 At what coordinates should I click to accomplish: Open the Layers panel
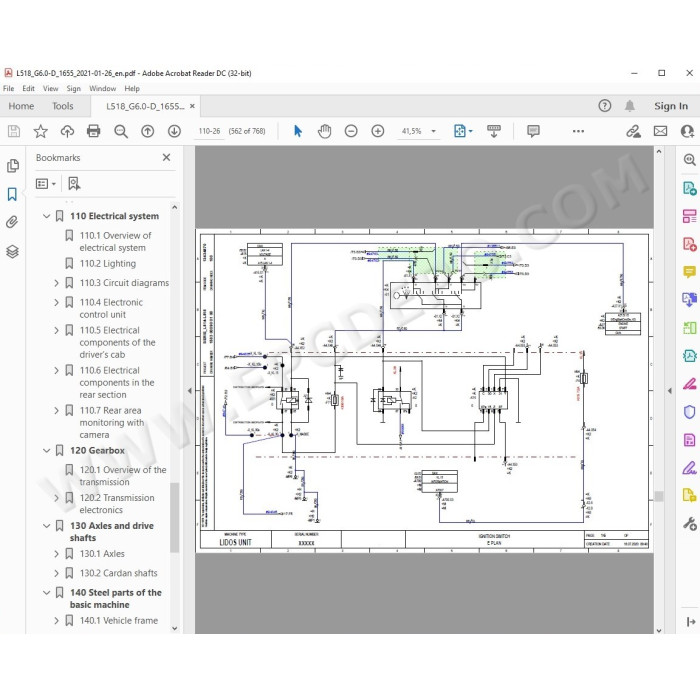click(x=12, y=252)
